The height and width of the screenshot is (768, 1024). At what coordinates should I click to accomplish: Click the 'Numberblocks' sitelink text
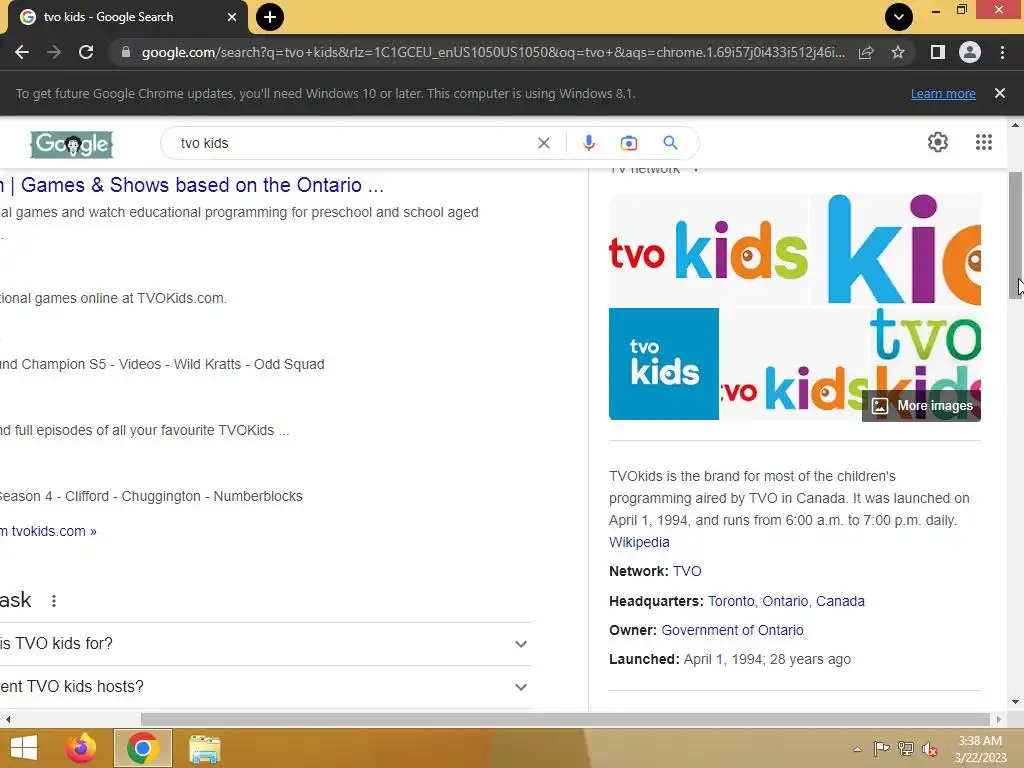click(x=258, y=496)
